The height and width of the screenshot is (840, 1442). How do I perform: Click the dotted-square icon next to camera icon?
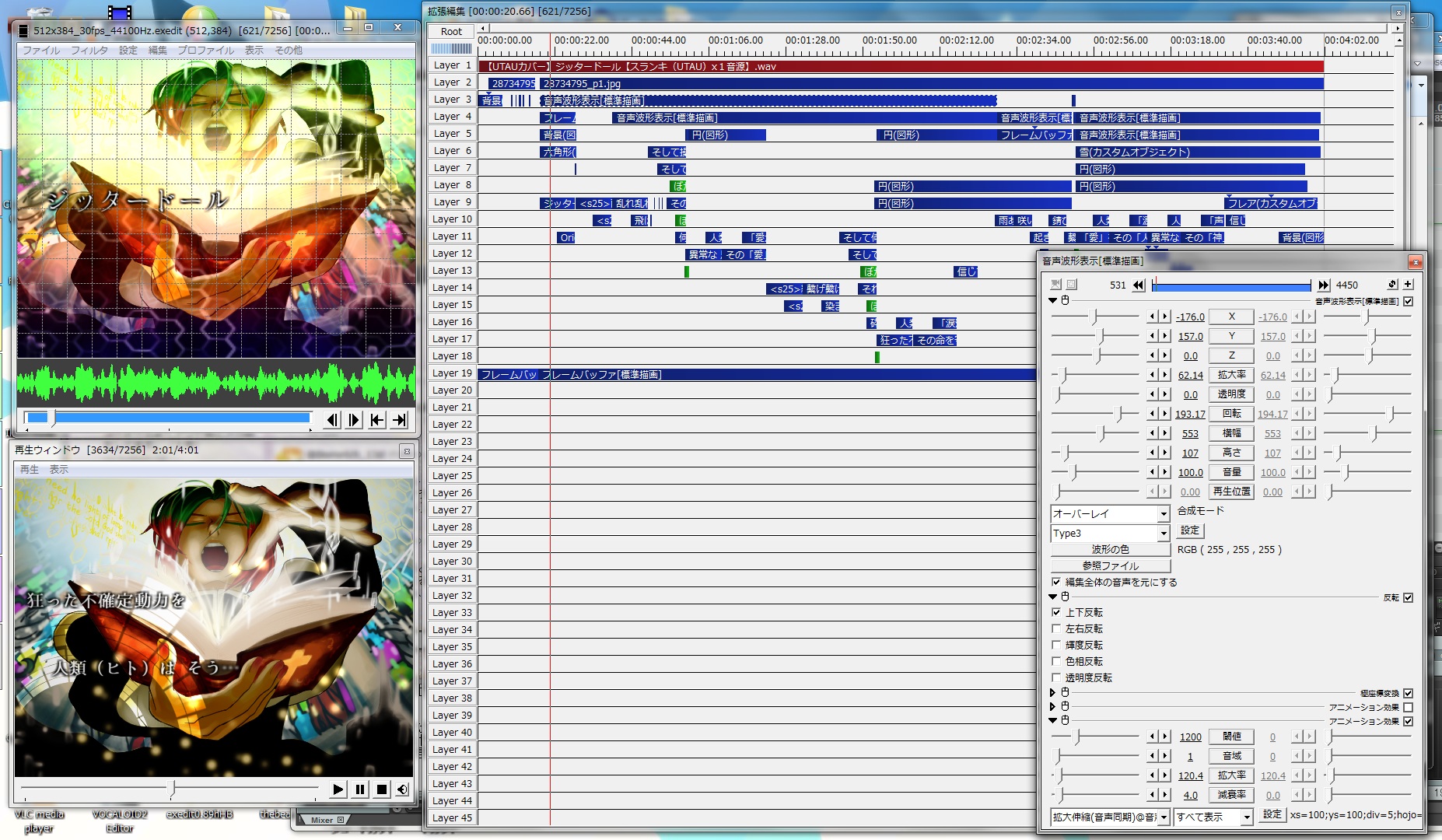tap(1072, 285)
